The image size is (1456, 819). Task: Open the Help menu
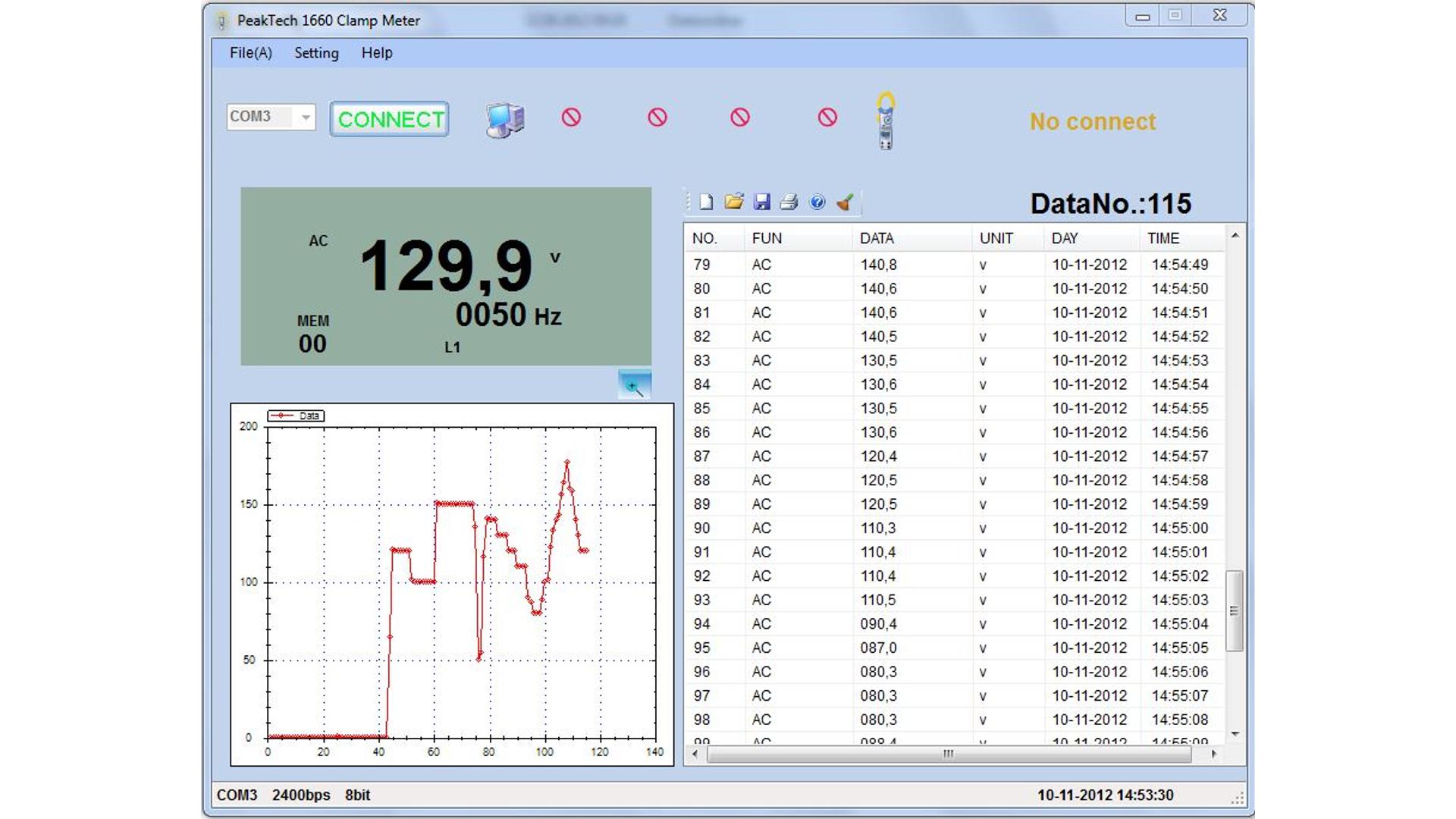pos(377,53)
